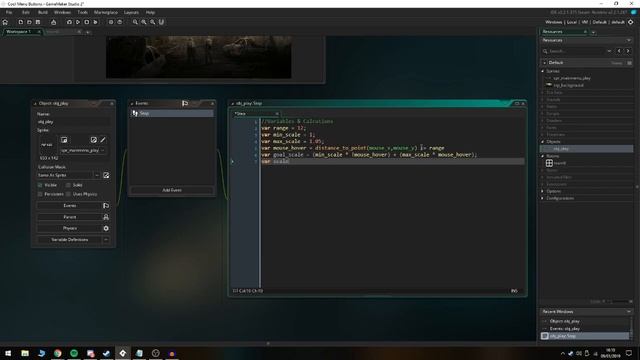Open the Layouts menu
This screenshot has height=360, width=640.
point(131,13)
